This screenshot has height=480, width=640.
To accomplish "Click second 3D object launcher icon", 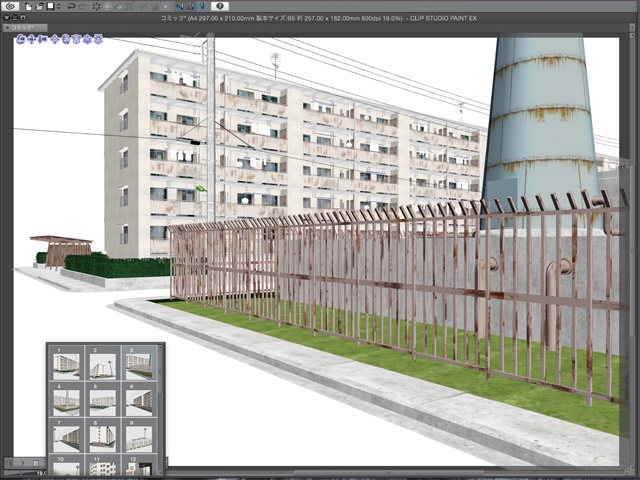I will coord(31,39).
